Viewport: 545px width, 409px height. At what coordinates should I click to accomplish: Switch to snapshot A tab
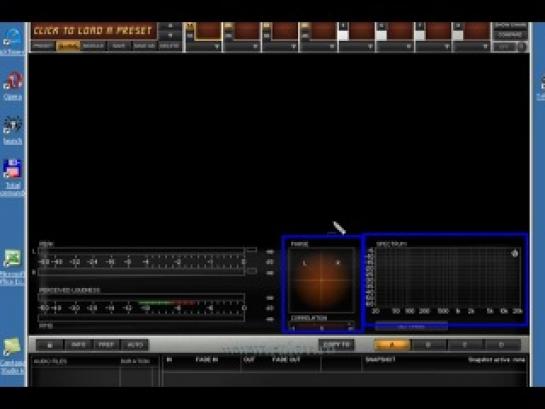tap(392, 345)
